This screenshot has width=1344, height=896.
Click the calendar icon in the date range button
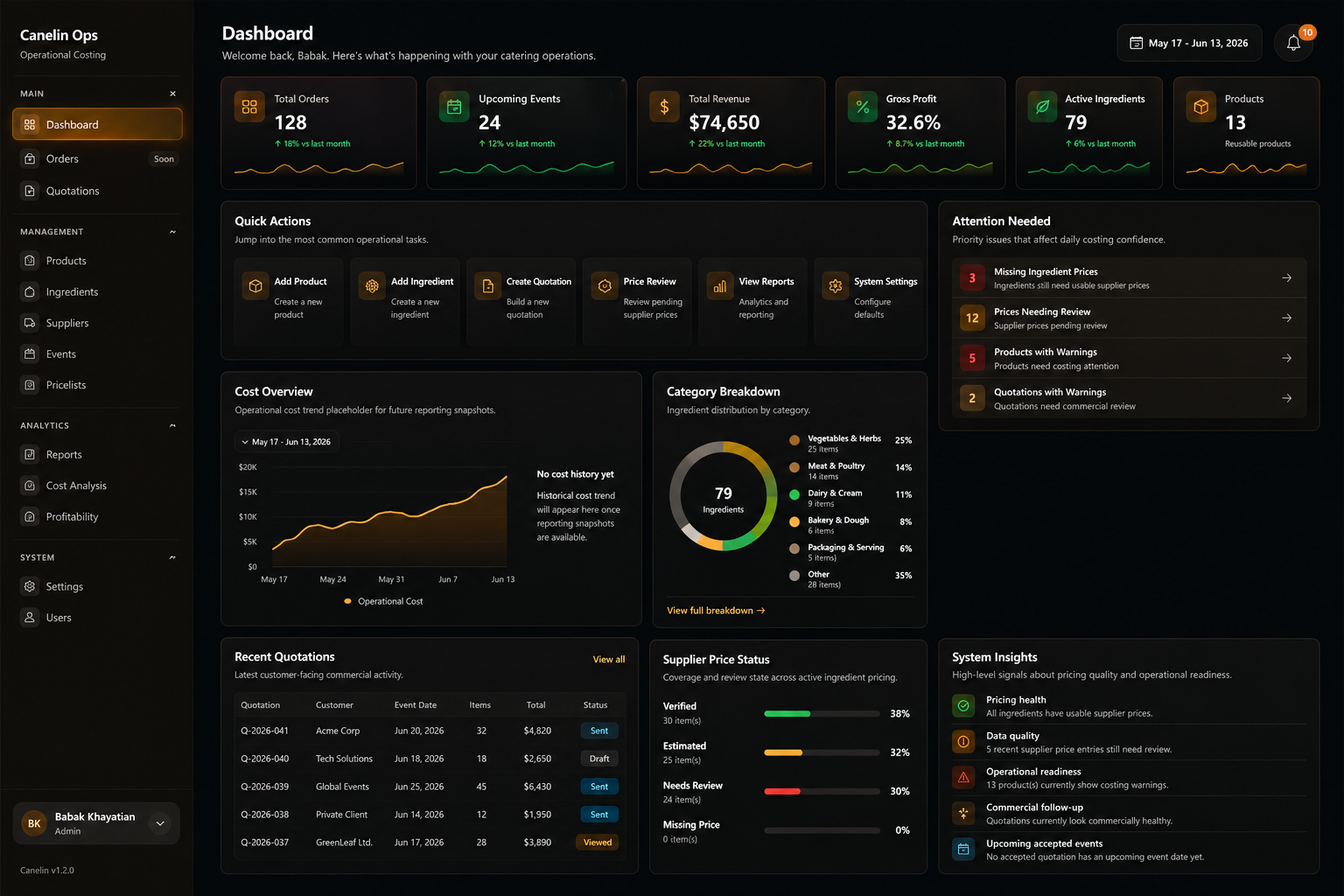(x=1136, y=43)
